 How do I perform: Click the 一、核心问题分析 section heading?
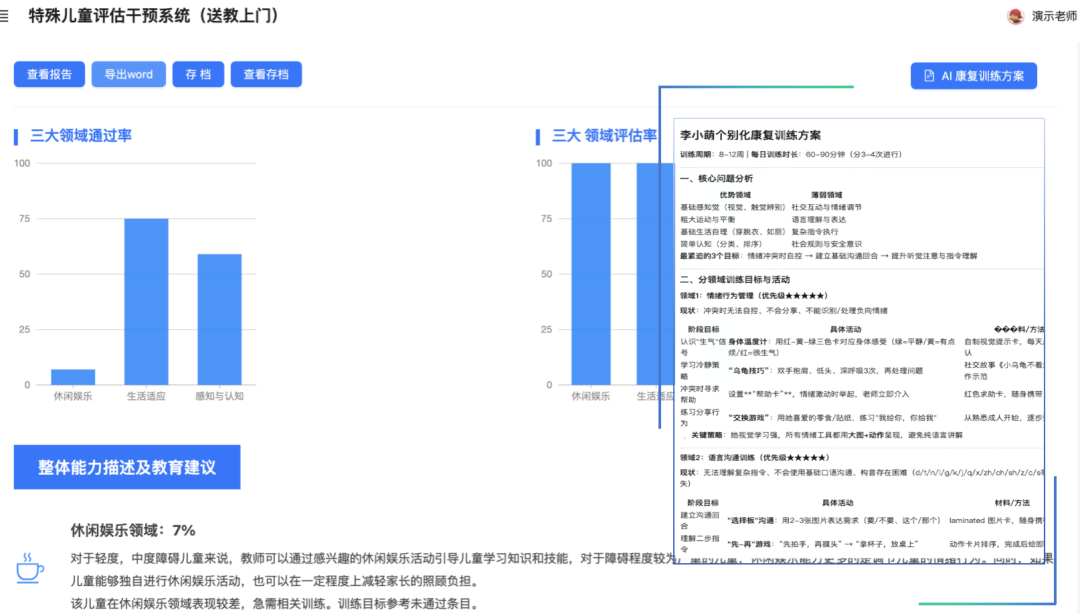pos(716,178)
